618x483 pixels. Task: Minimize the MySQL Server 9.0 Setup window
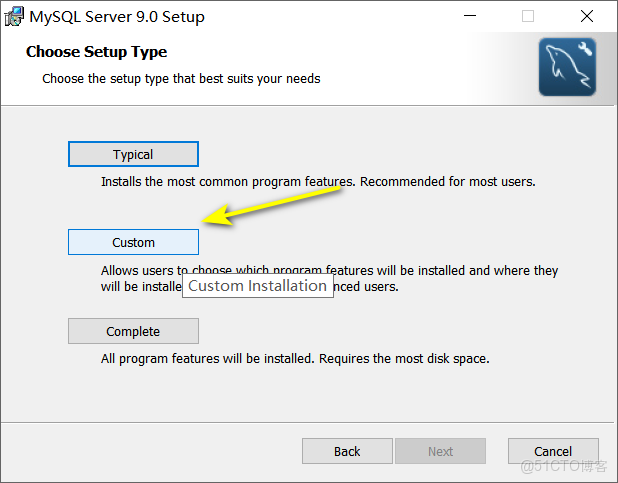[470, 16]
